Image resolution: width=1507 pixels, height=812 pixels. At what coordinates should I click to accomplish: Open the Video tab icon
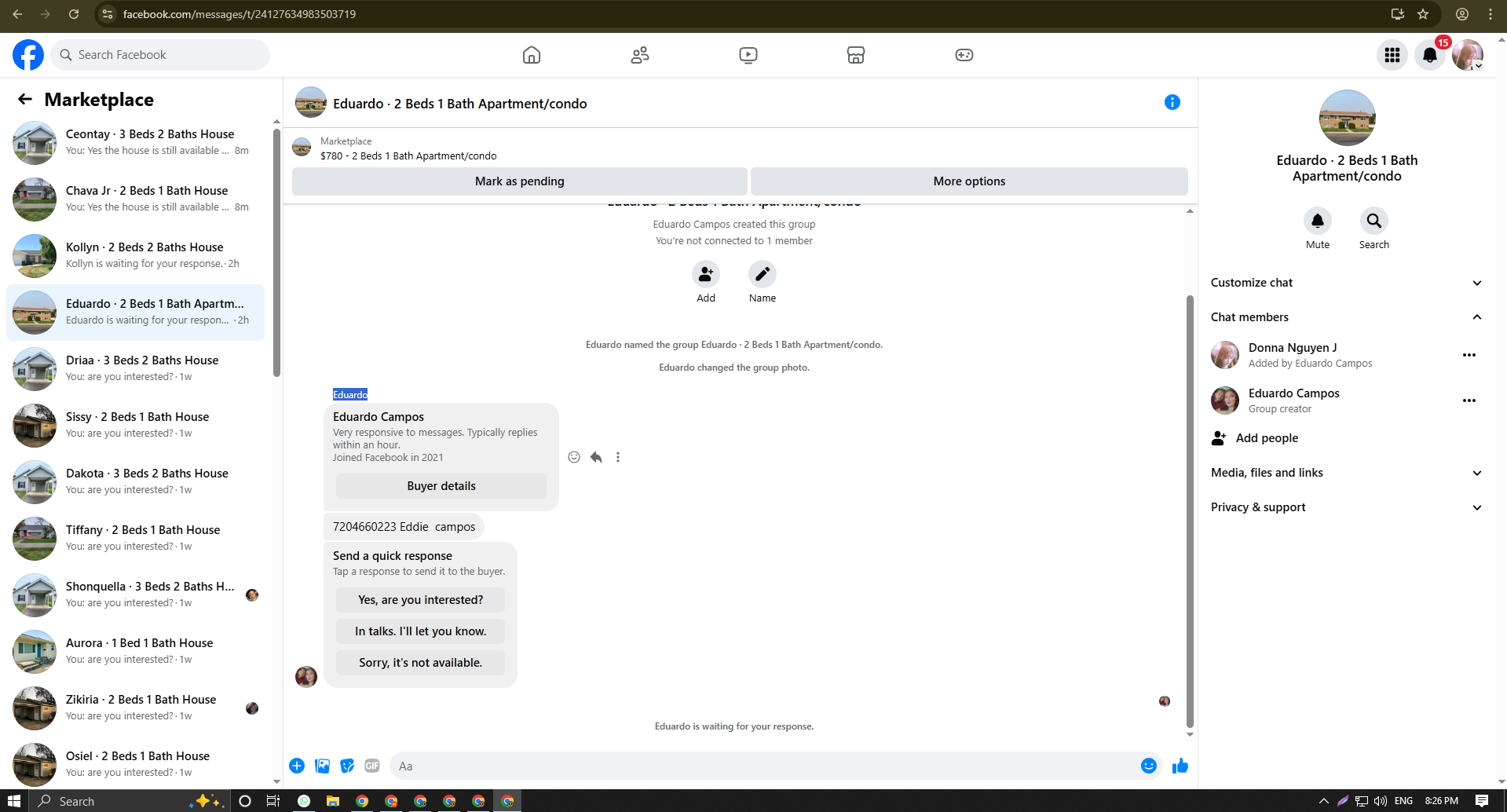pos(748,55)
